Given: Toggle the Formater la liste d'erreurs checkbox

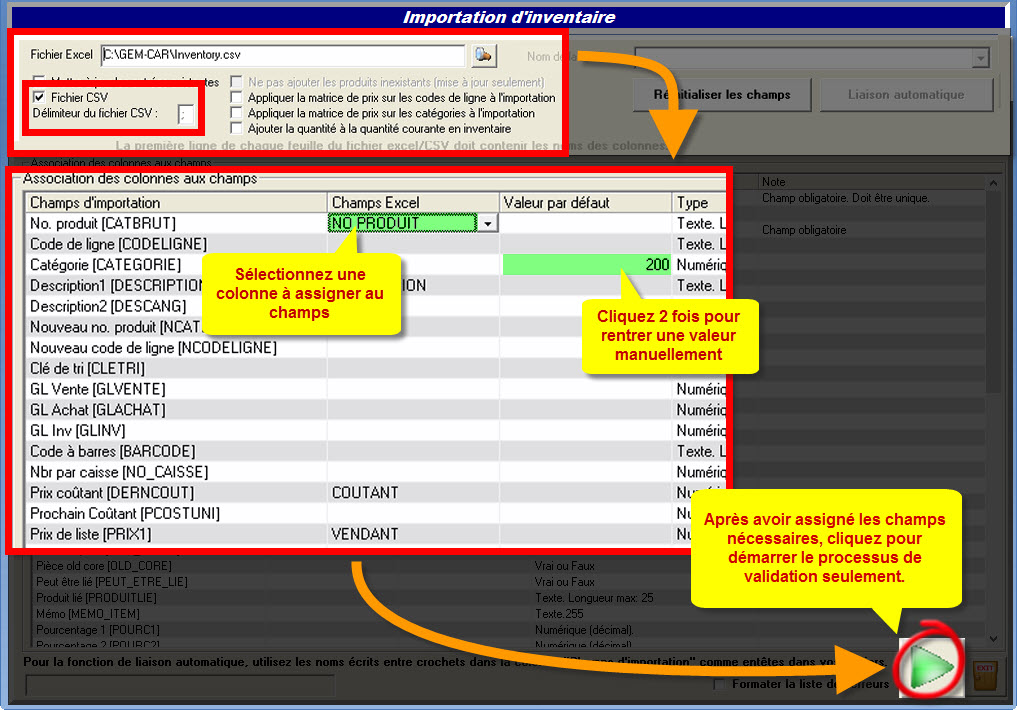Looking at the screenshot, I should (x=719, y=684).
